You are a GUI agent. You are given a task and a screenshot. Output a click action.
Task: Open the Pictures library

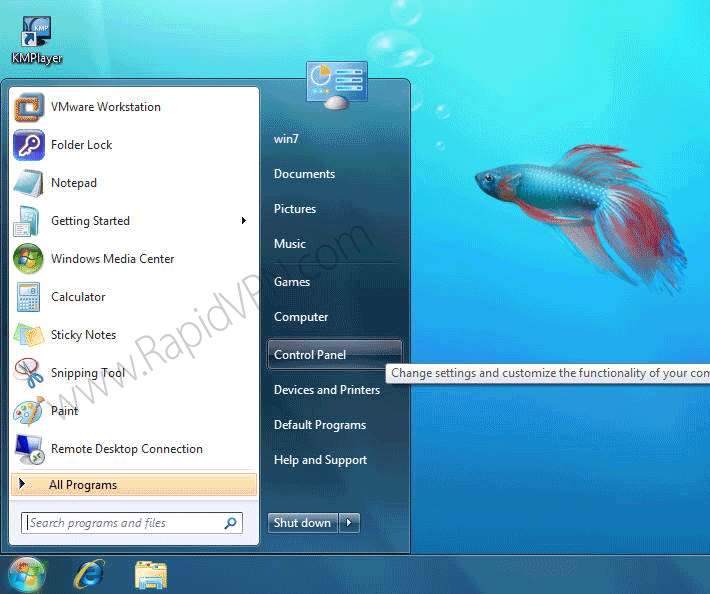pyautogui.click(x=295, y=209)
